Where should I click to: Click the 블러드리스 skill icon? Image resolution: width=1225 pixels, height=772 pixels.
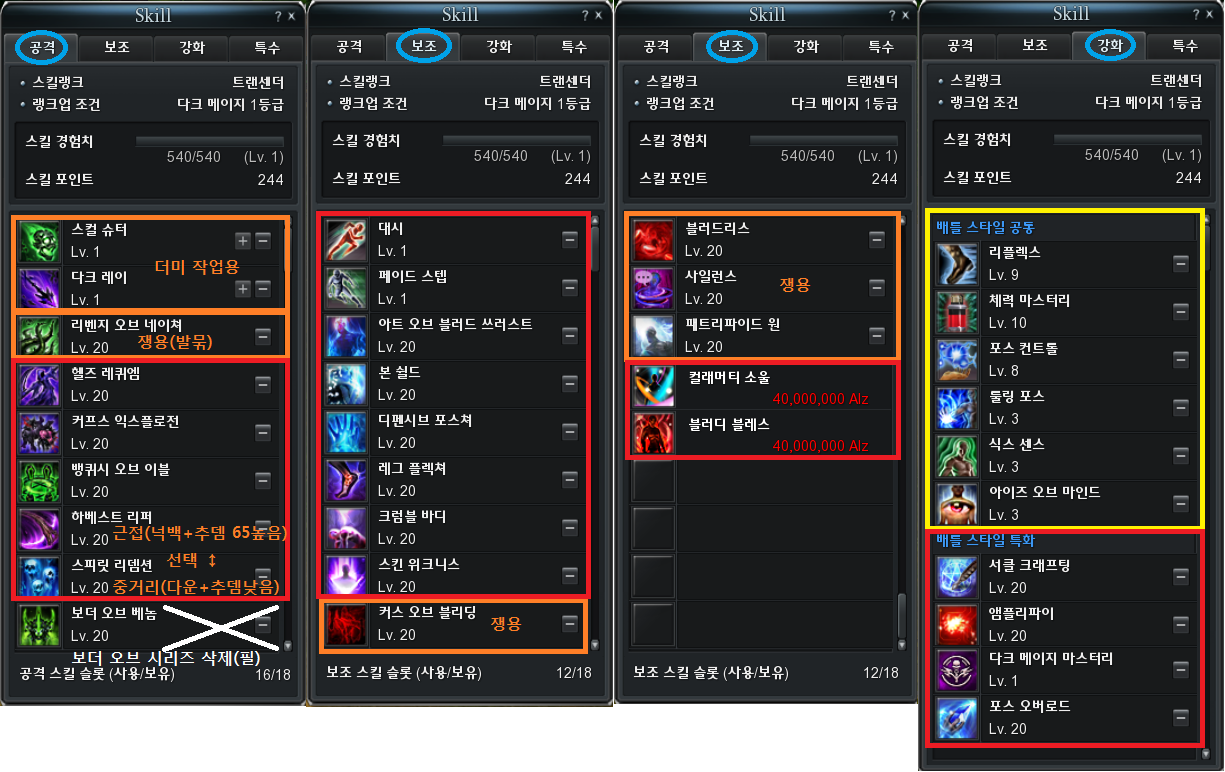pos(653,240)
